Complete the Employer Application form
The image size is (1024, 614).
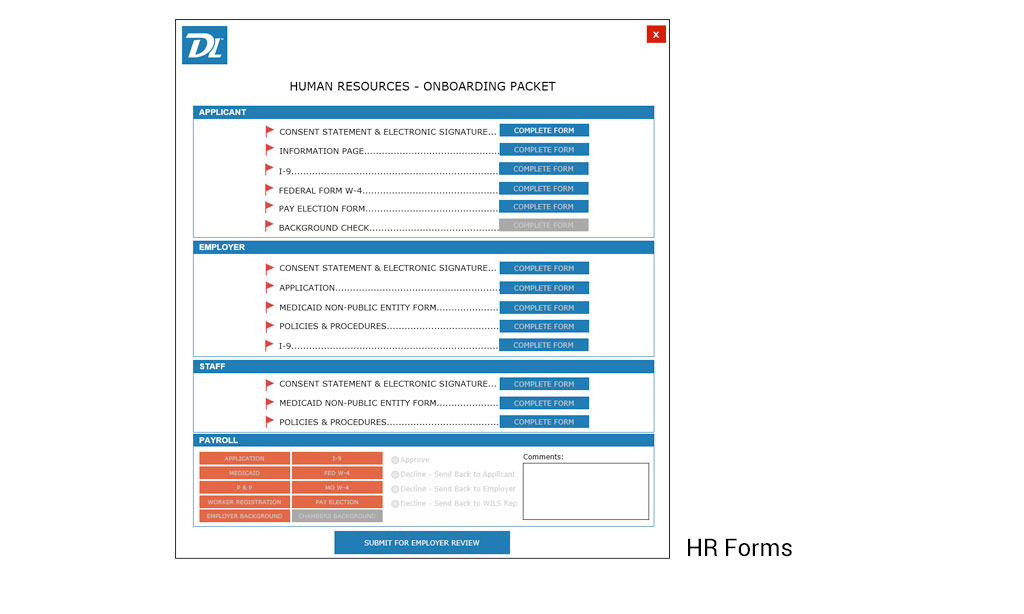tap(544, 287)
